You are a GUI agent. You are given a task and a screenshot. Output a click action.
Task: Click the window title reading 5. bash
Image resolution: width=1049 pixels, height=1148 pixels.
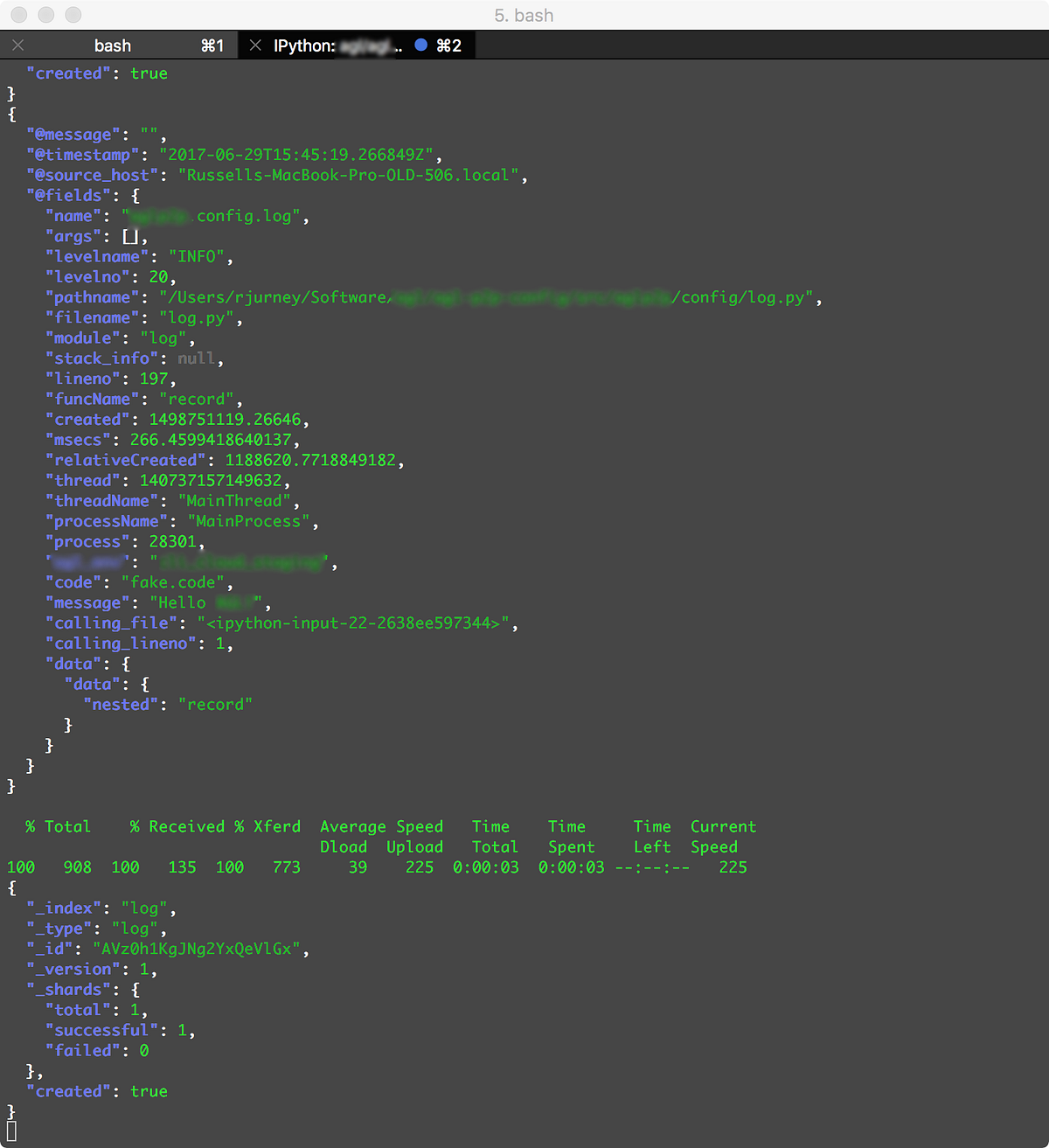(524, 15)
